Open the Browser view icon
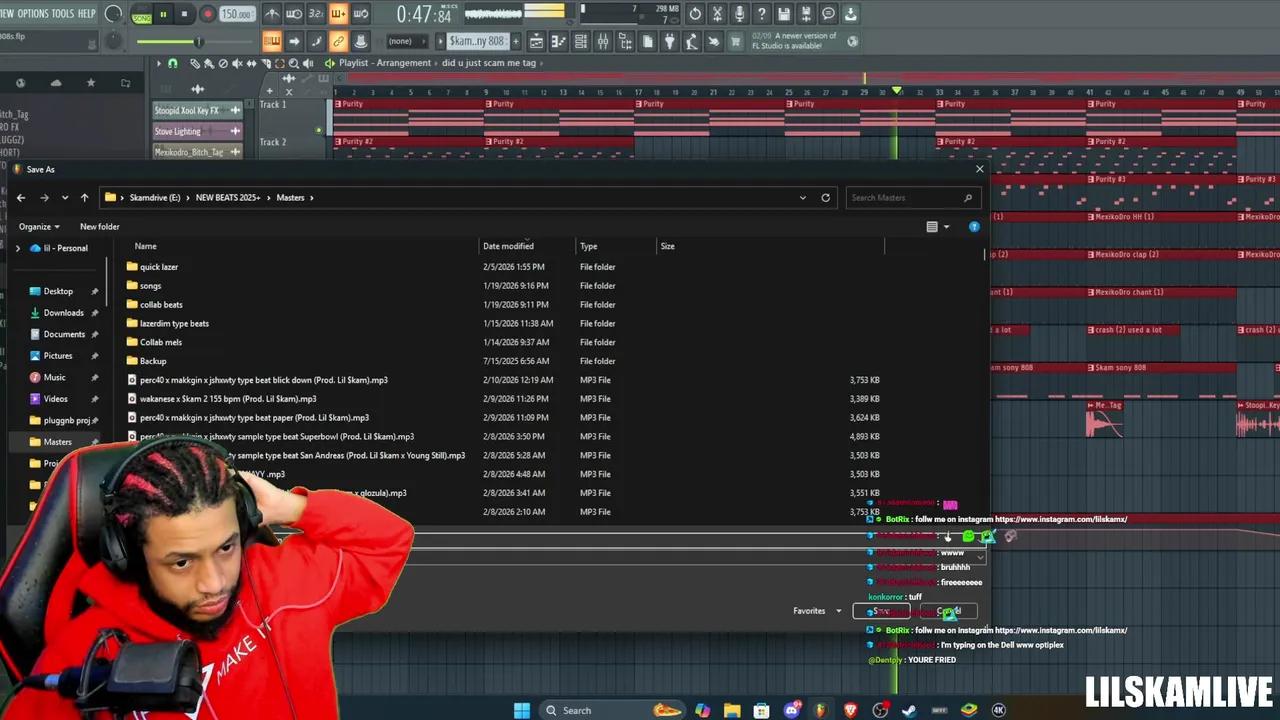The image size is (1280, 720). click(x=624, y=41)
